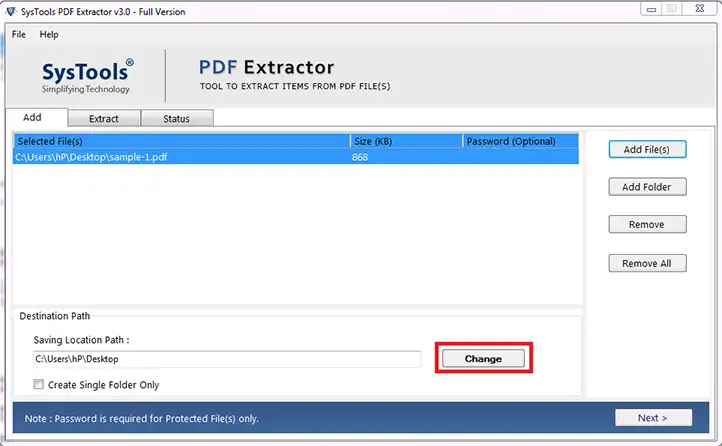Enable Create Single Folder Only checkbox
Viewport: 722px width, 446px height.
pyautogui.click(x=39, y=384)
